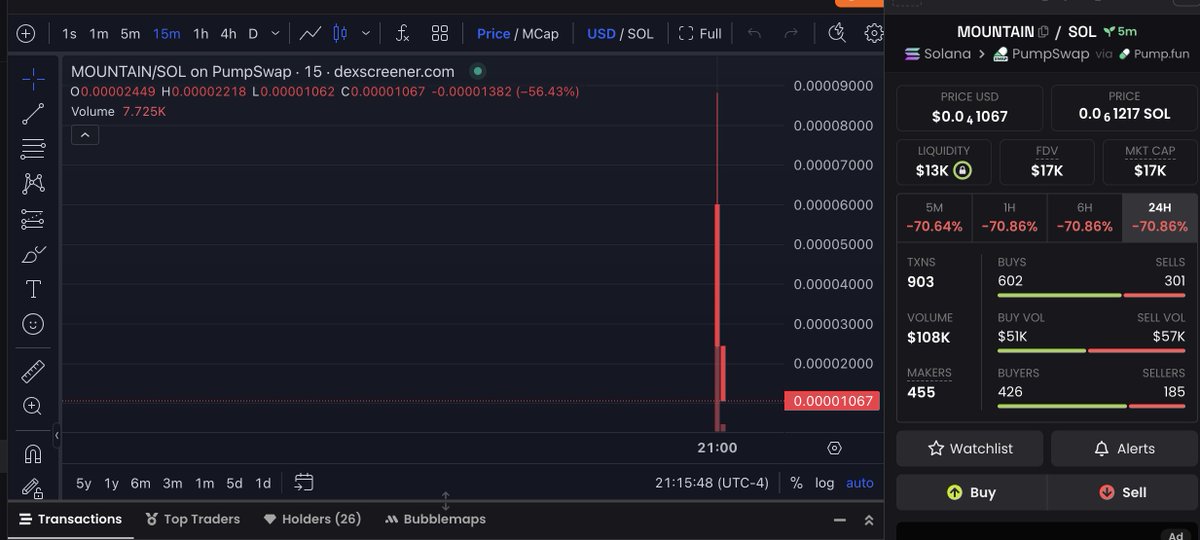This screenshot has width=1200, height=540.
Task: Open the Fibonacci retracement tool
Action: click(x=33, y=148)
